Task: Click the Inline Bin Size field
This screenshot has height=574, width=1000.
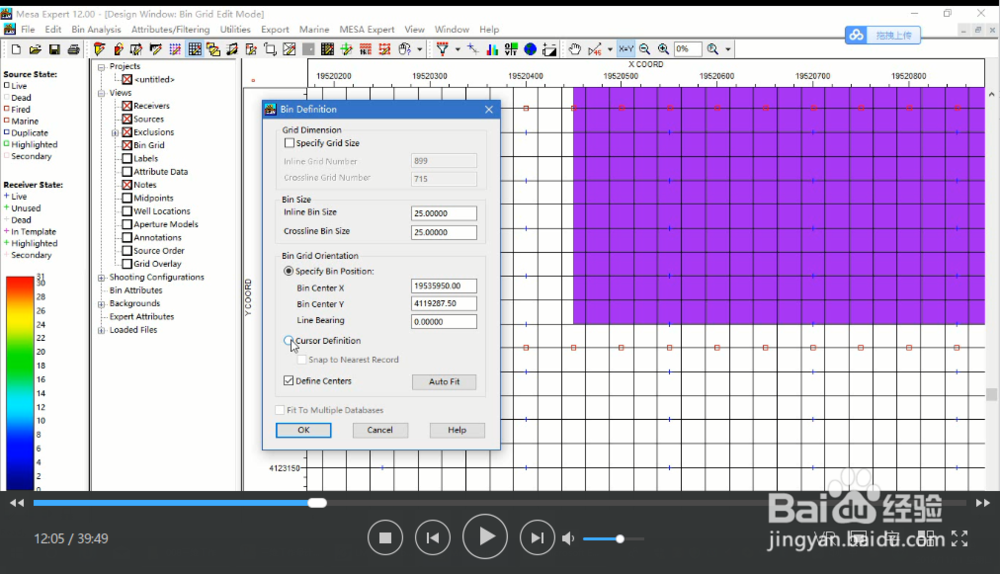Action: (x=444, y=213)
